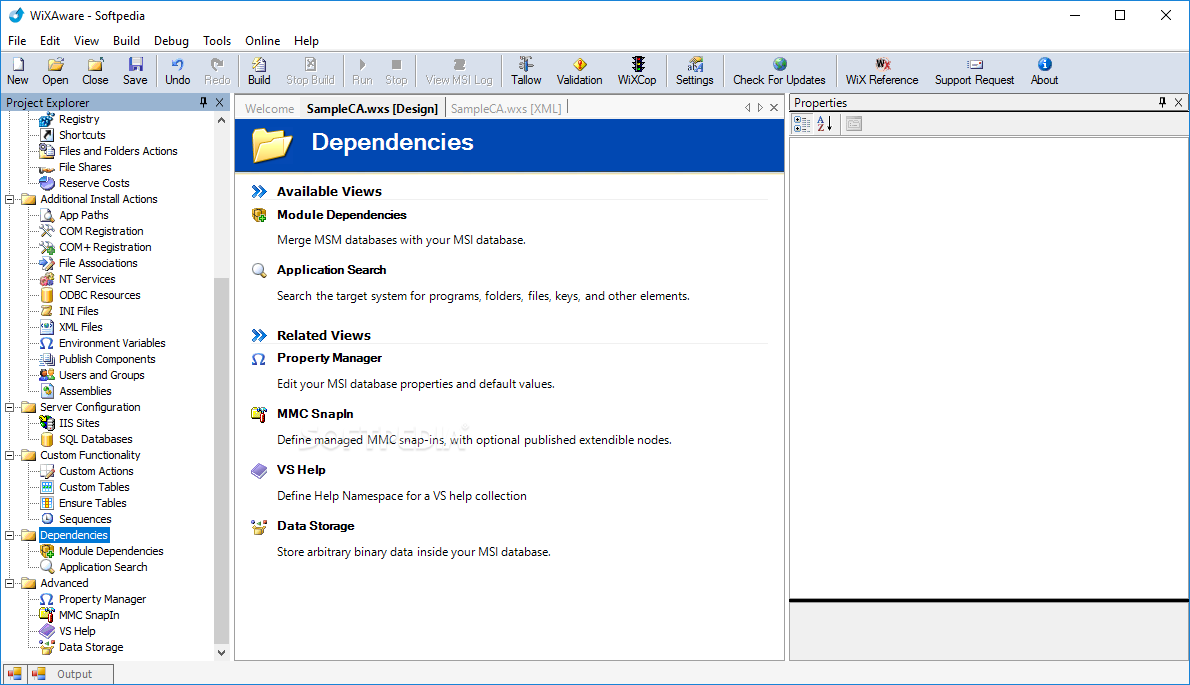The image size is (1190, 685).
Task: Click the New toolbar button
Action: tap(17, 71)
